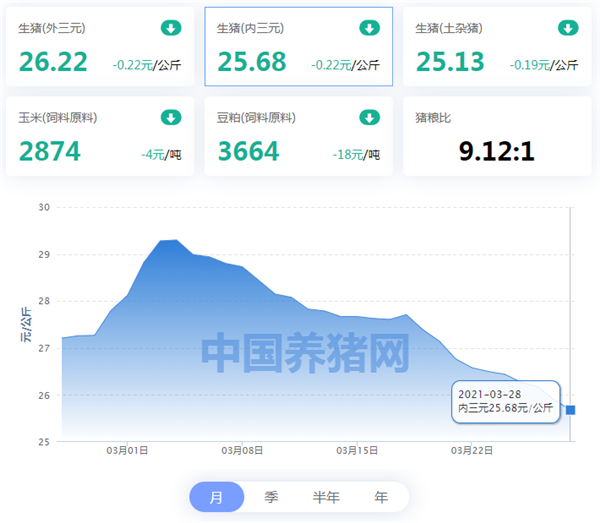
Task: Click the -0.19元/公斤 change value
Action: pyautogui.click(x=544, y=65)
